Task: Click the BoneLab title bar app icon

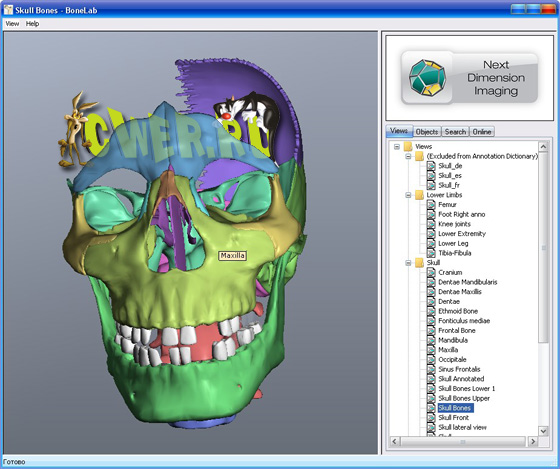Action: pos(9,10)
